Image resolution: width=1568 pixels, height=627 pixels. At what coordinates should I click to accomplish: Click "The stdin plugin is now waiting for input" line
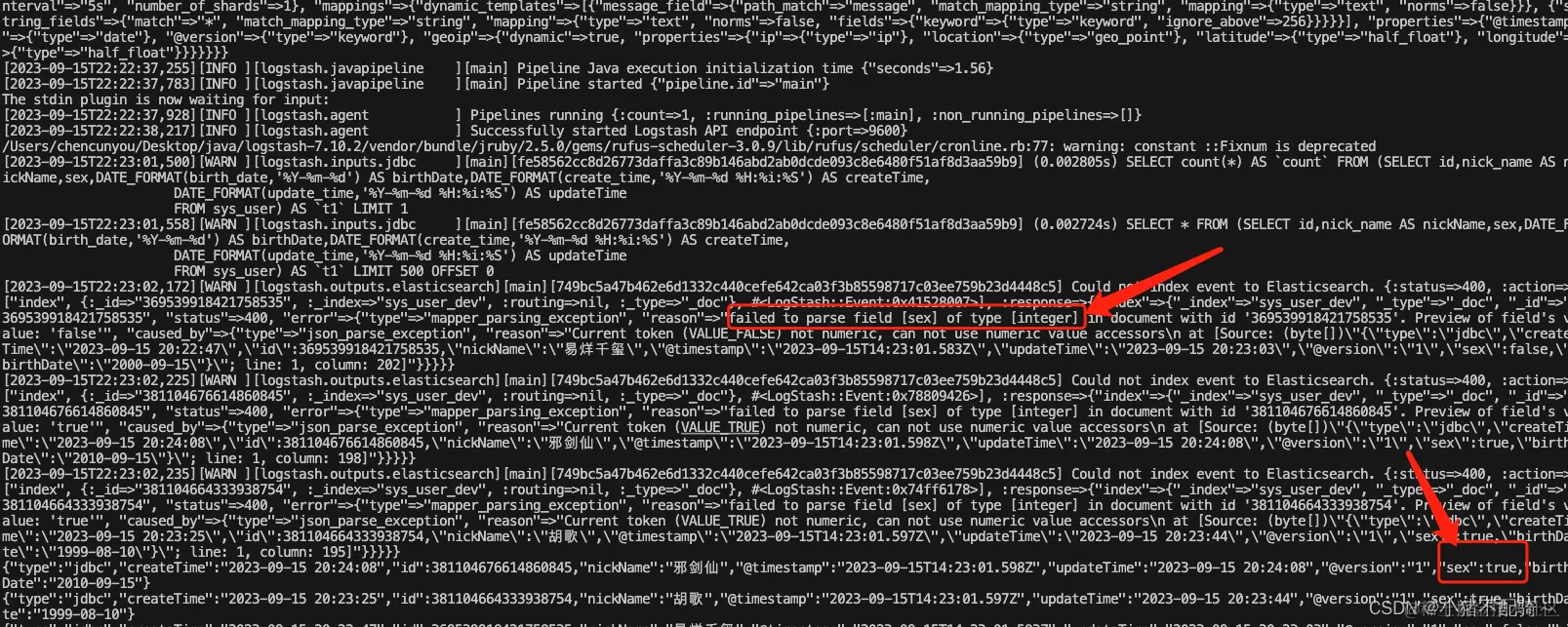pos(166,99)
